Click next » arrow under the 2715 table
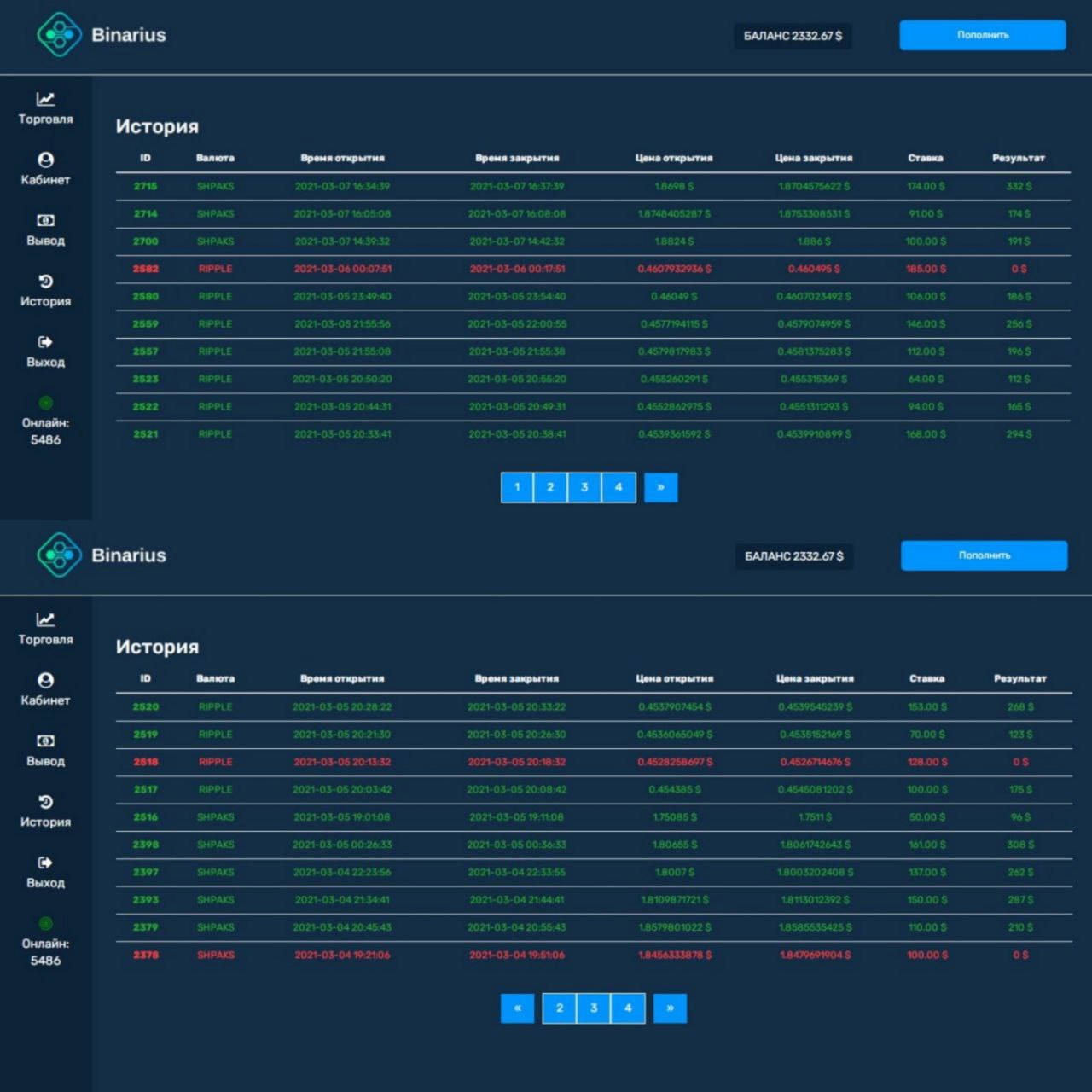The image size is (1092, 1092). pos(660,487)
